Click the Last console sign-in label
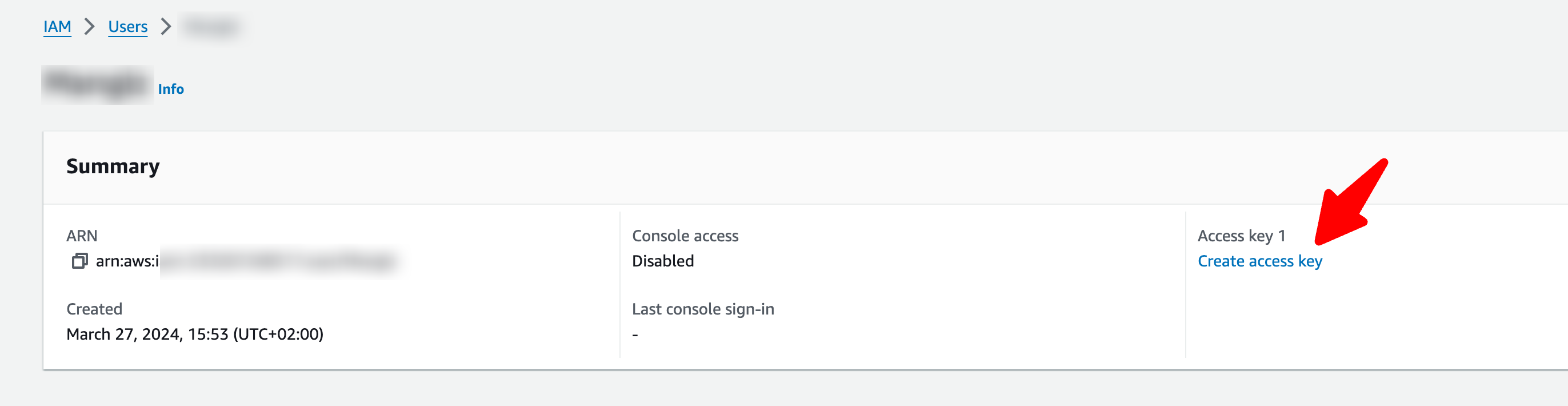1568x406 pixels. click(x=702, y=309)
